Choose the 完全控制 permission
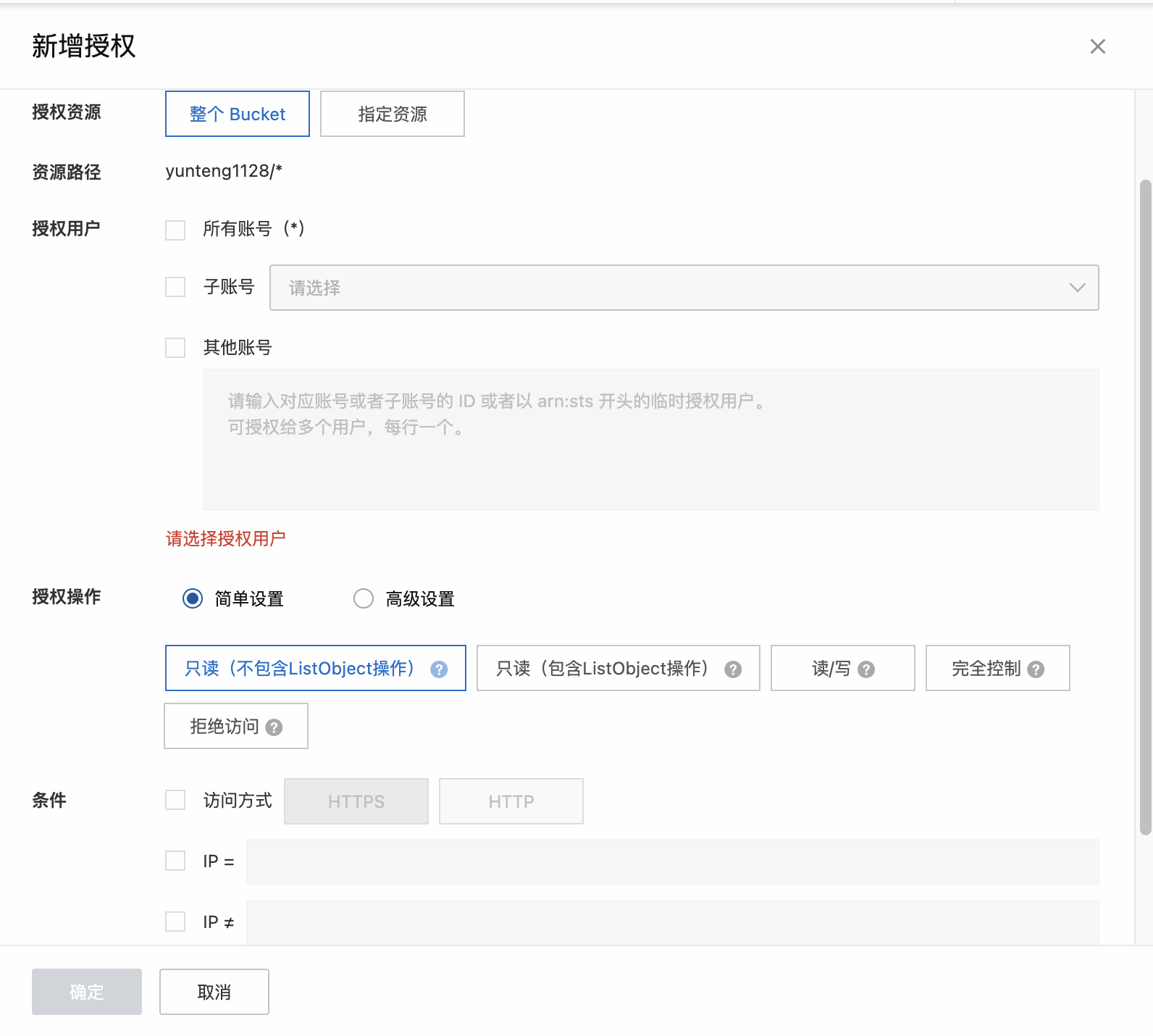This screenshot has height=1036, width=1153. (x=998, y=668)
